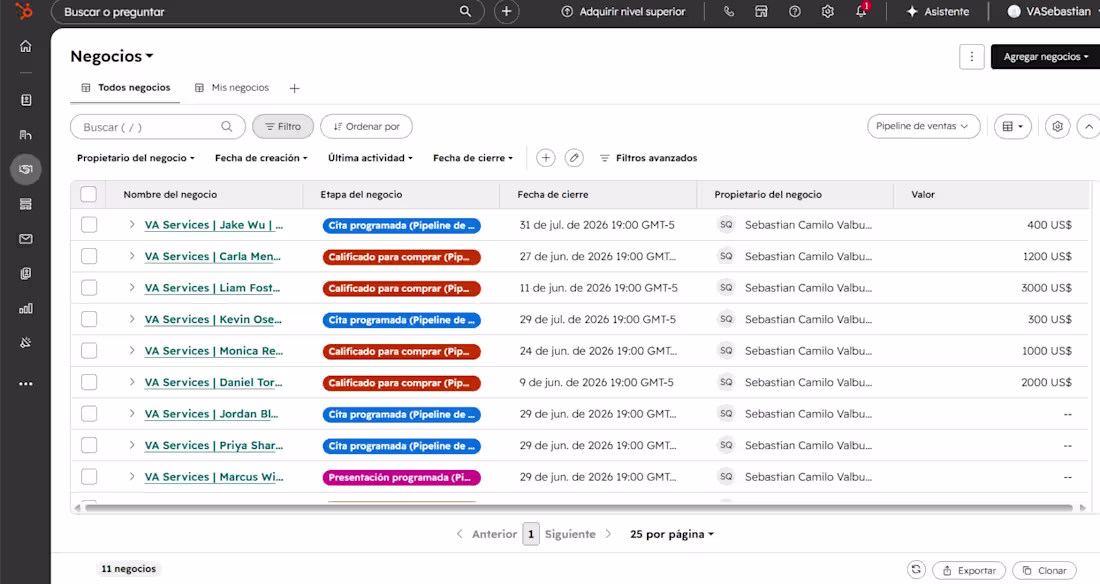Open the notifications bell
Viewport: 1100px width, 584px height.
click(x=861, y=11)
